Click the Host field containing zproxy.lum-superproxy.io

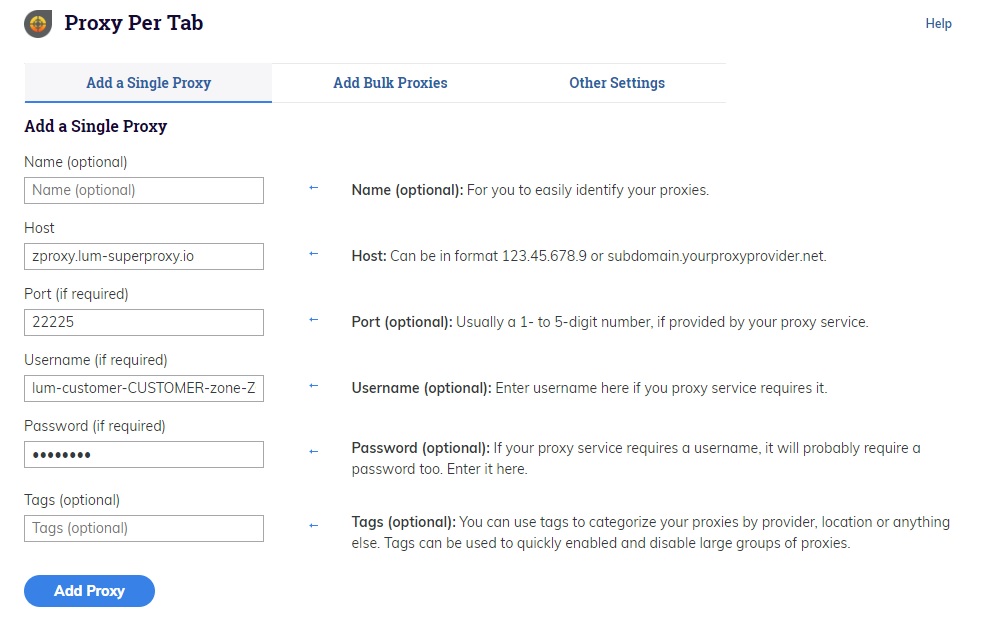[x=144, y=256]
